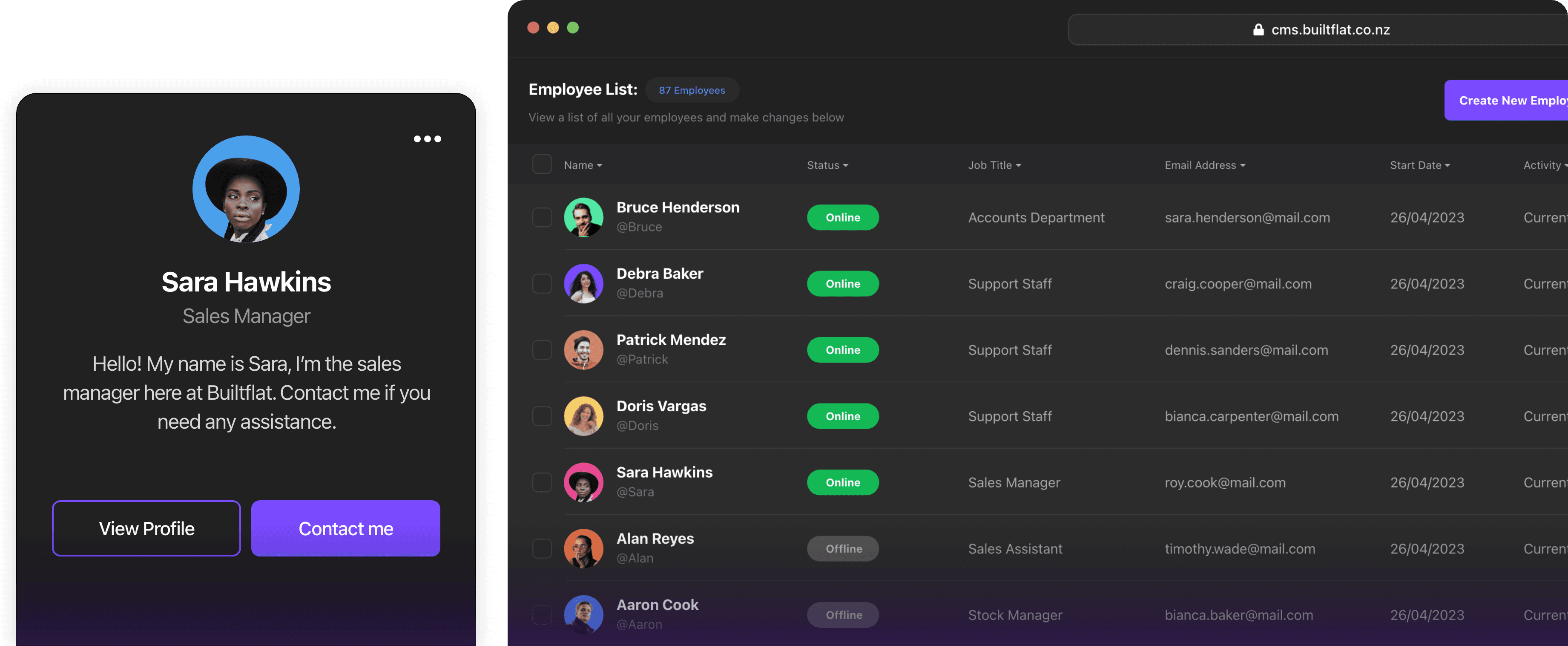The width and height of the screenshot is (1568, 646).
Task: Open Start Date column header menu
Action: point(1419,166)
